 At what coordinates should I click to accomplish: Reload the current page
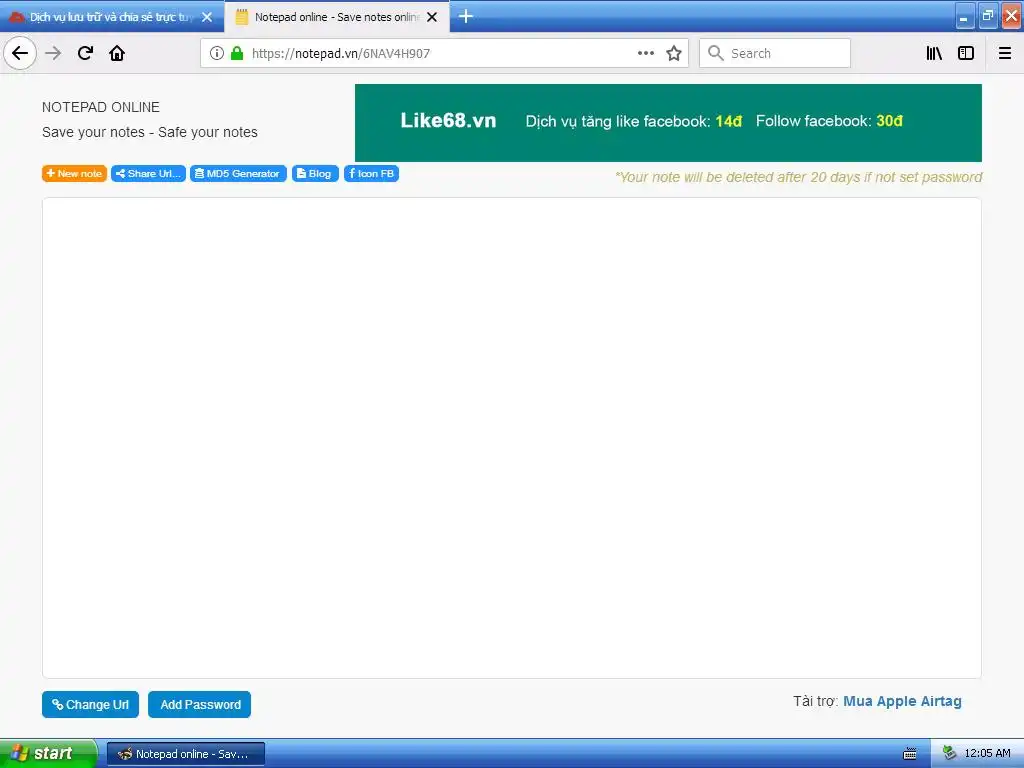86,53
